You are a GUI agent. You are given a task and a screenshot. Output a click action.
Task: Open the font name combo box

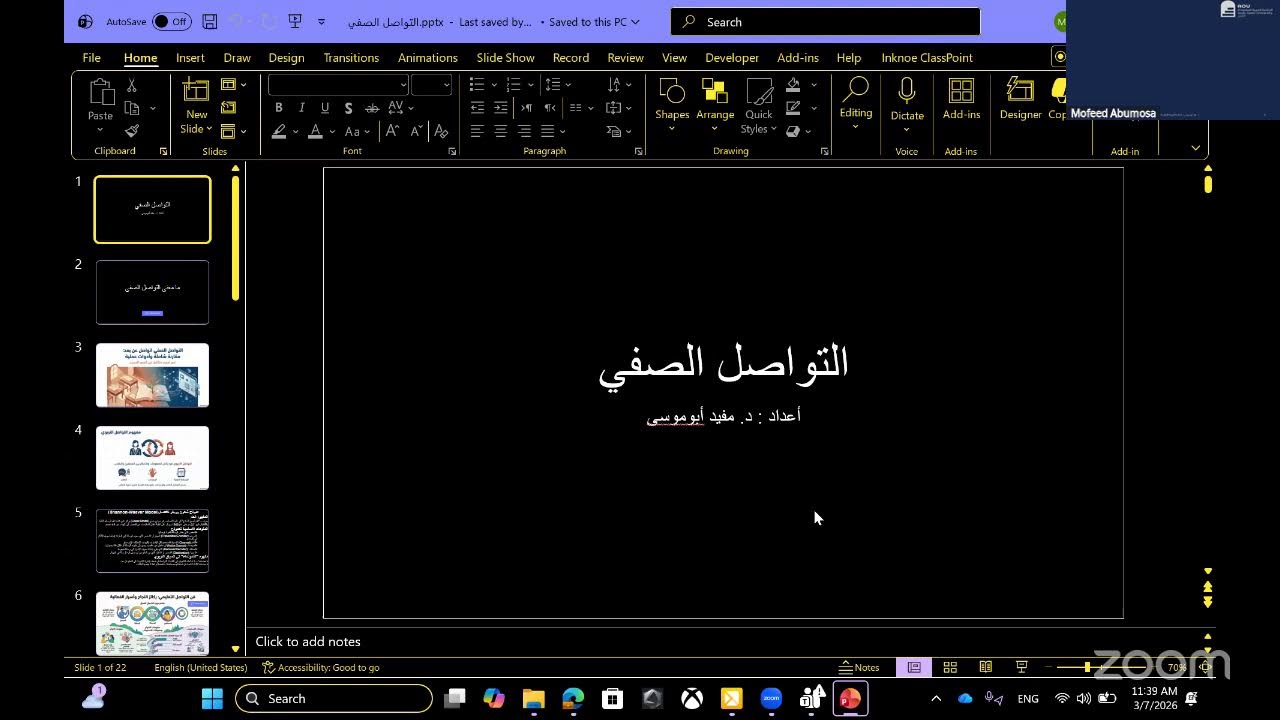(339, 85)
